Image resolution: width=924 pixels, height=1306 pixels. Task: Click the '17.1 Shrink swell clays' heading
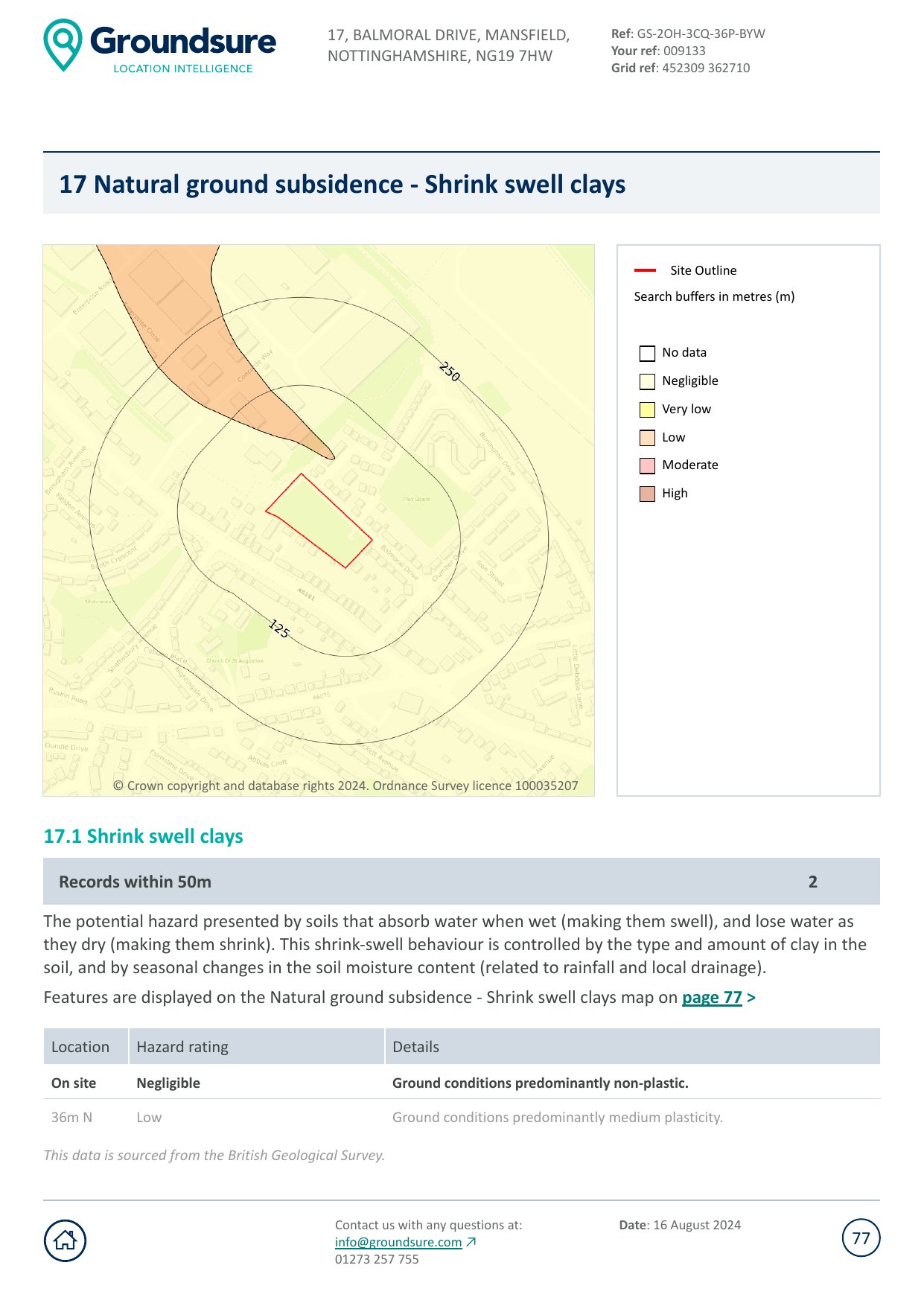pos(144,836)
